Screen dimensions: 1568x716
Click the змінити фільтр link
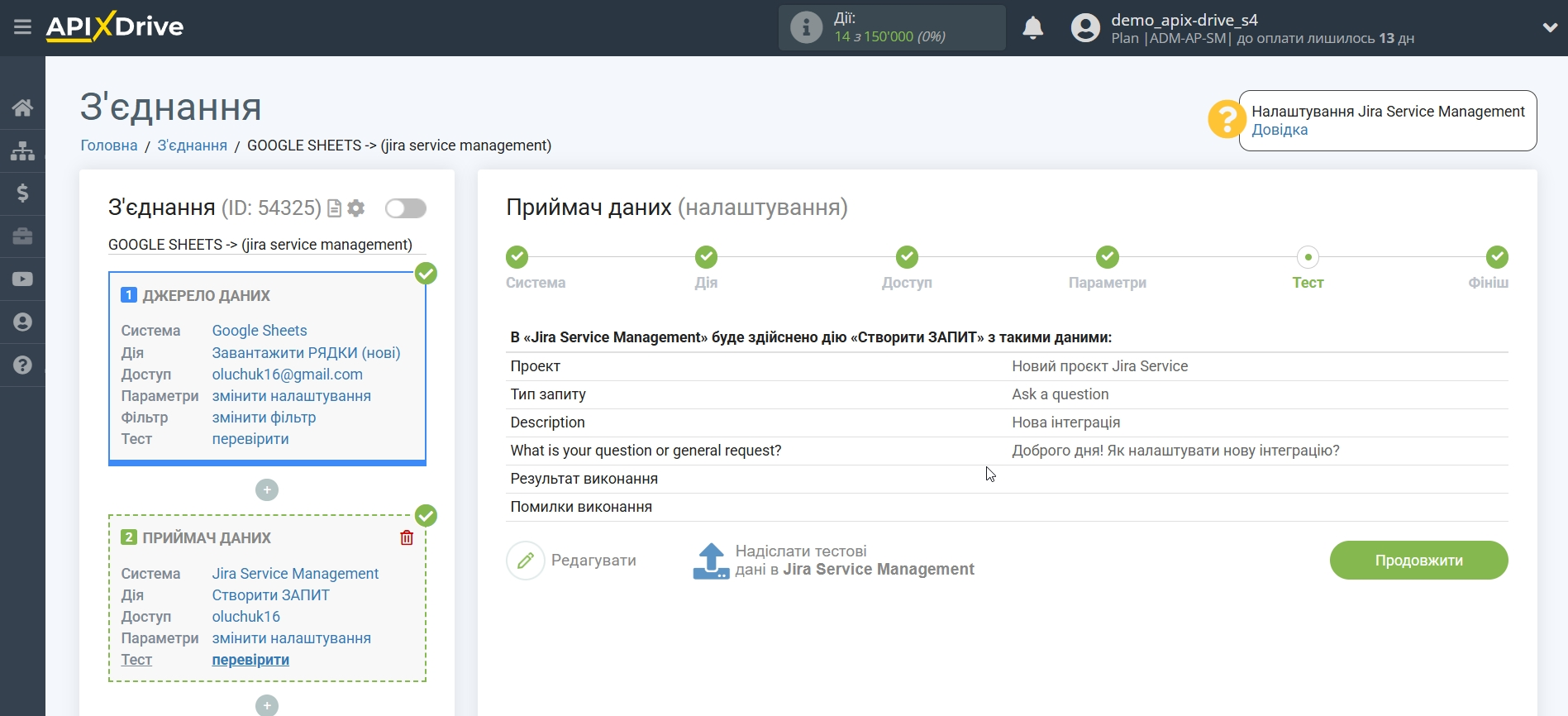point(264,418)
